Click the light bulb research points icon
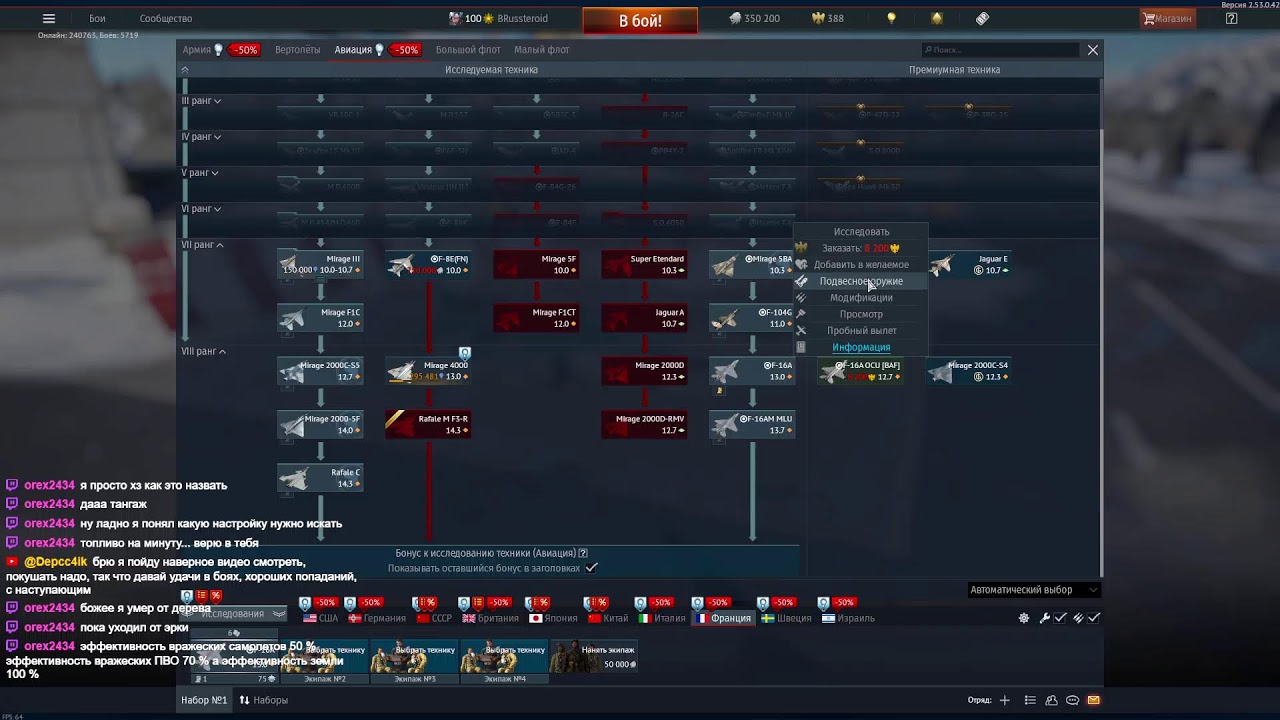1280x720 pixels. pyautogui.click(x=892, y=18)
